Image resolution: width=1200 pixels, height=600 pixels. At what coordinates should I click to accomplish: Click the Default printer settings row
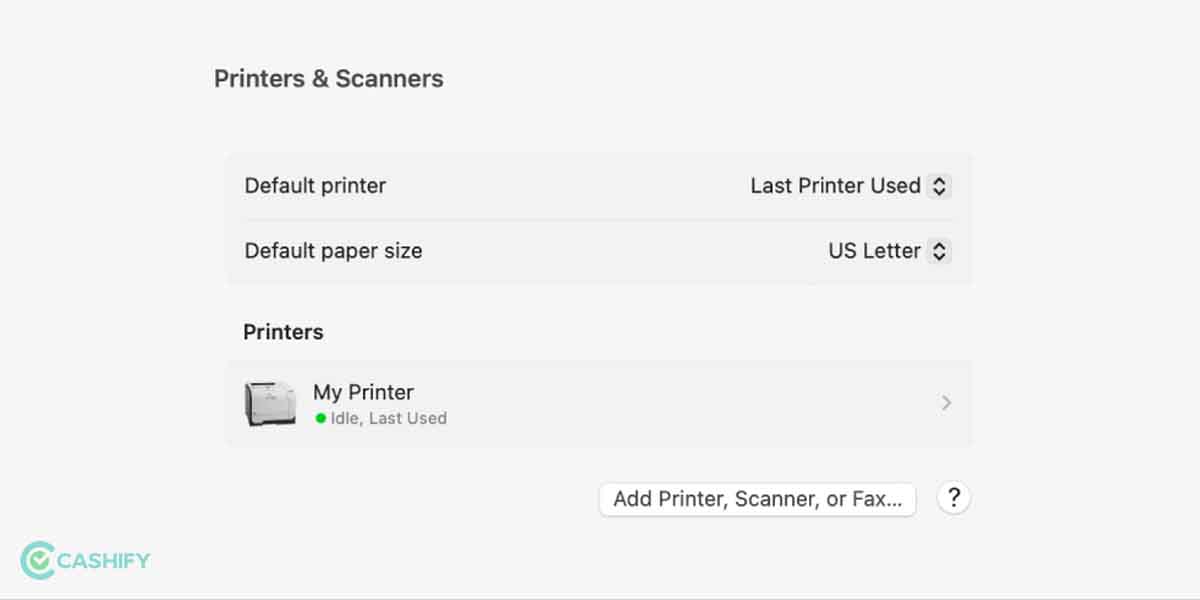click(x=600, y=186)
